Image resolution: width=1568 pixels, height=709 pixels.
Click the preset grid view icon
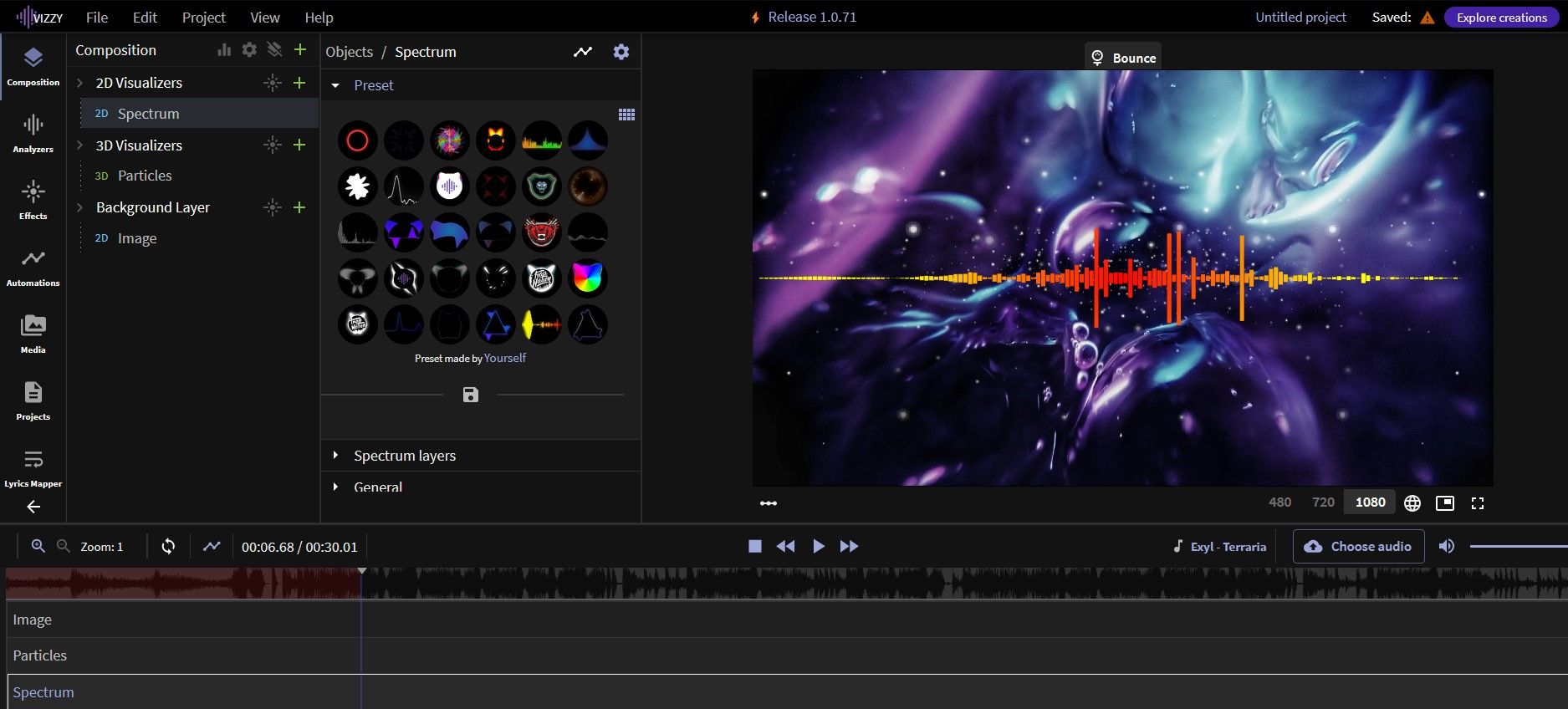626,115
